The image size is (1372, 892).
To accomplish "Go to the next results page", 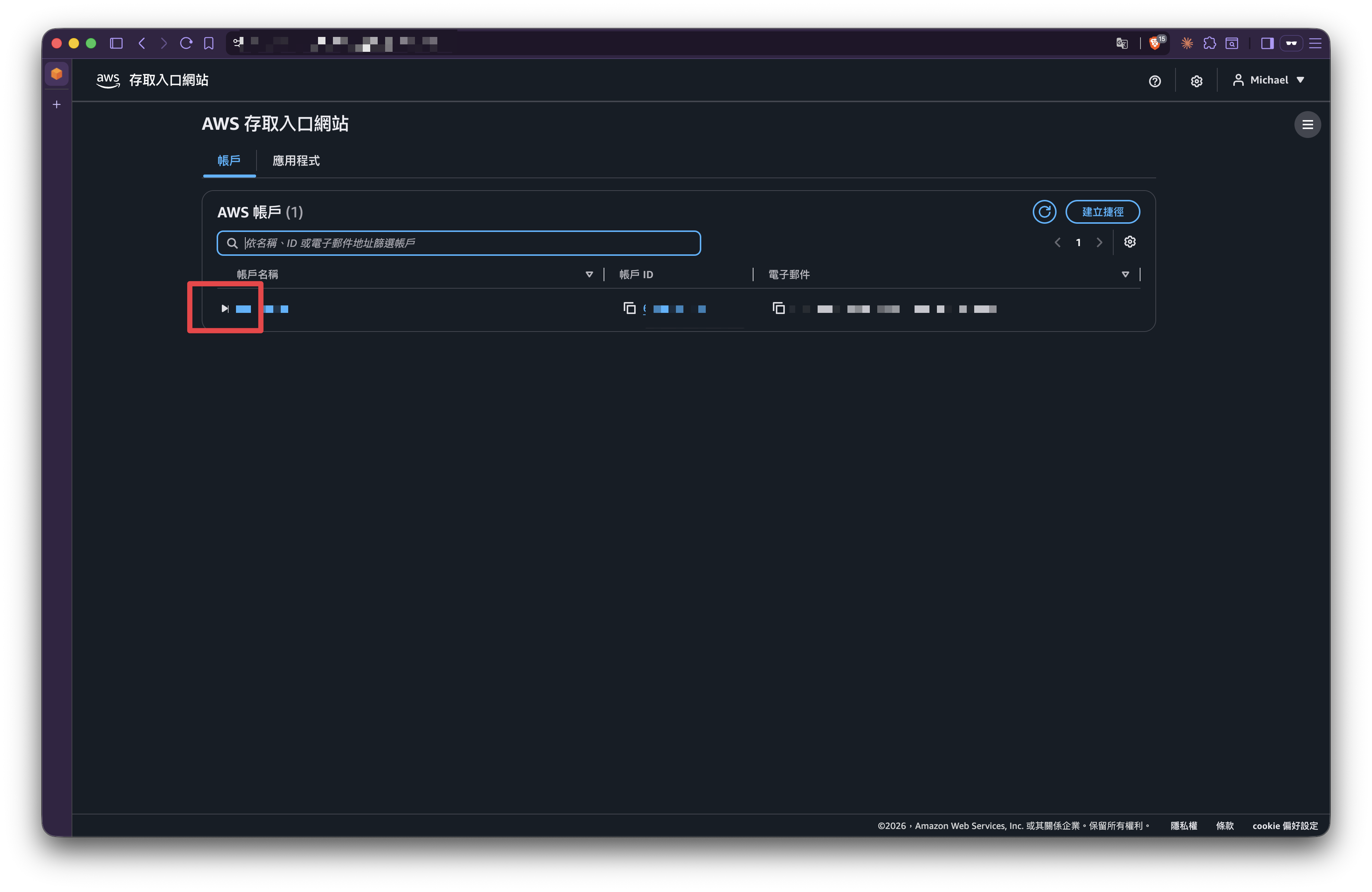I will [1099, 243].
